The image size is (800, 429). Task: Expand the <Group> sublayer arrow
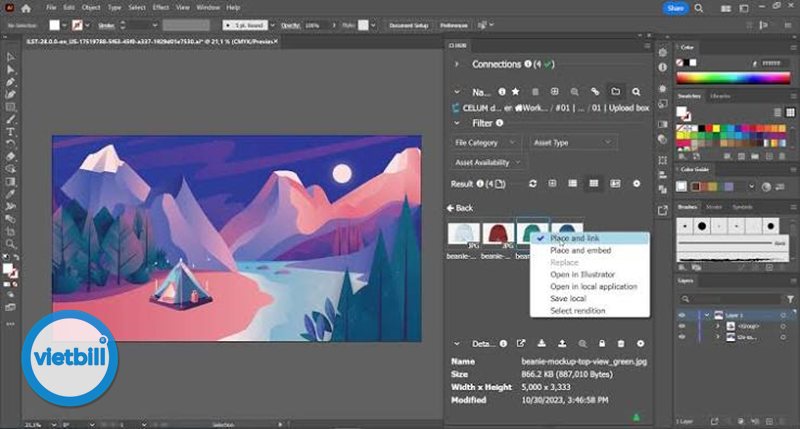point(717,326)
